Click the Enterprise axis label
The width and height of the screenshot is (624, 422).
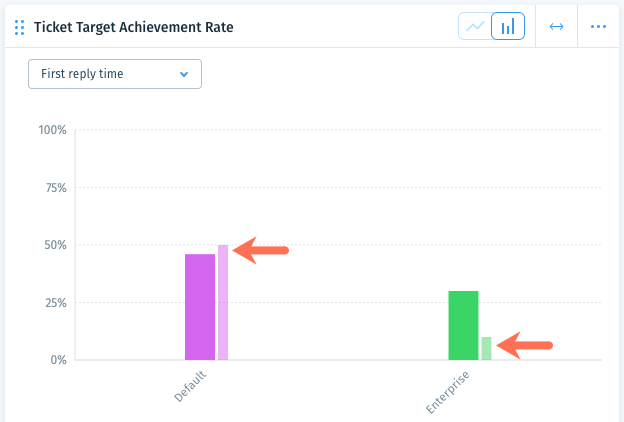(x=447, y=392)
